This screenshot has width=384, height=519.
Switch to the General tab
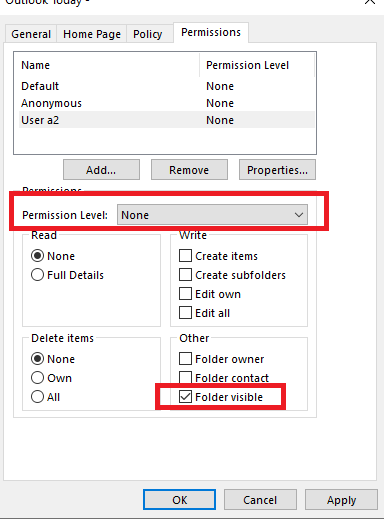coord(31,34)
